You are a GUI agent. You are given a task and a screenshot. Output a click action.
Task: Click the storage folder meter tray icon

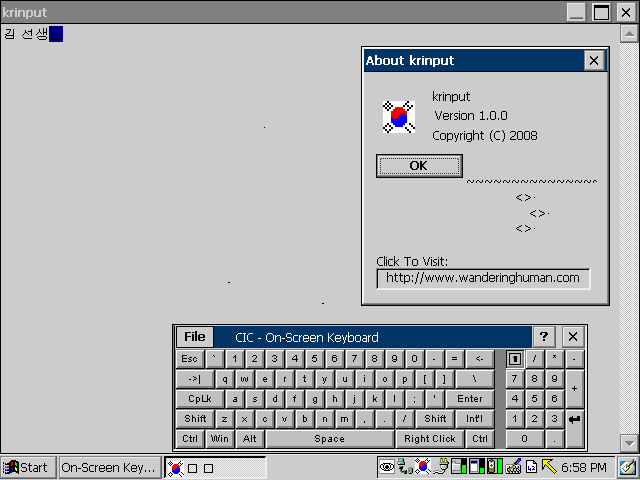(459, 467)
